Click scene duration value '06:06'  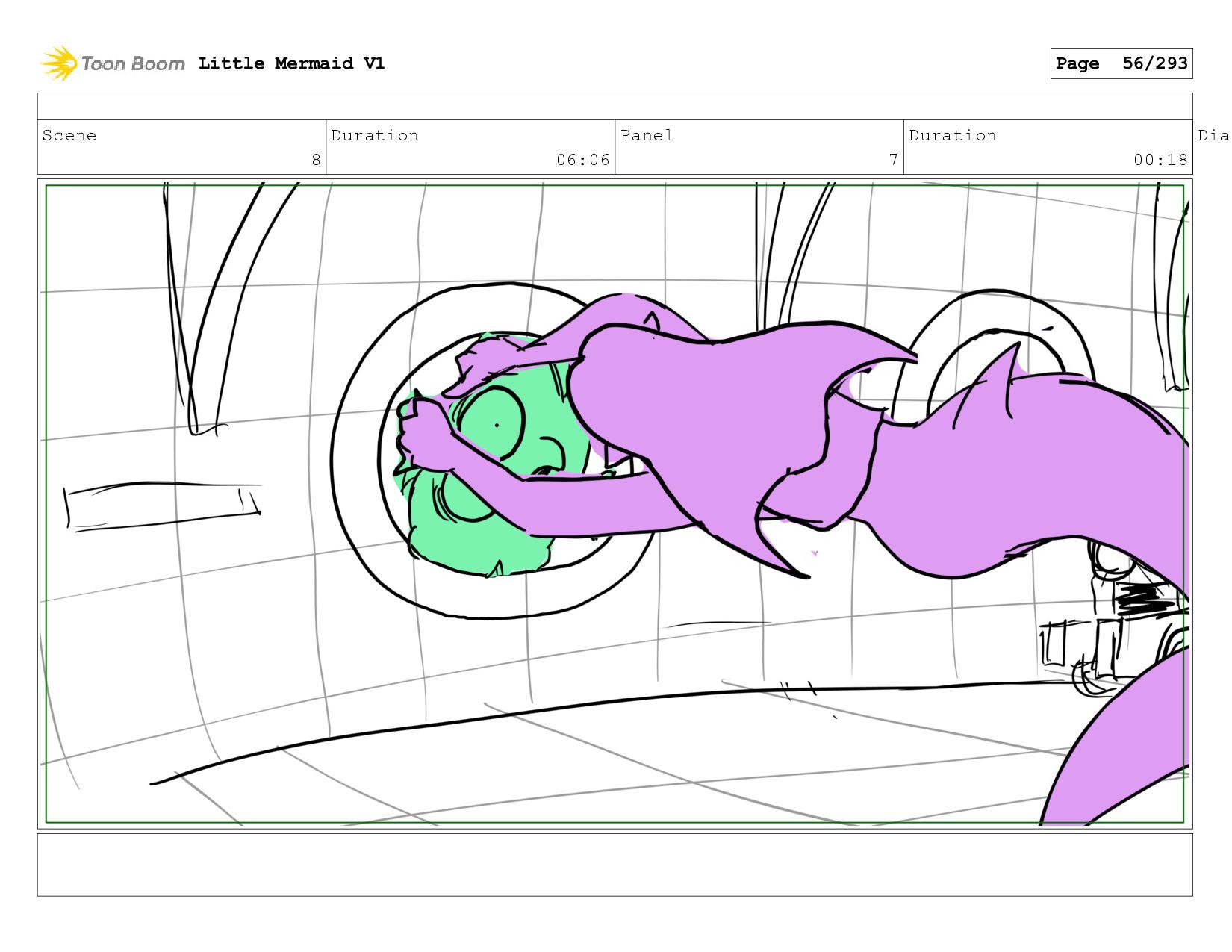[582, 160]
